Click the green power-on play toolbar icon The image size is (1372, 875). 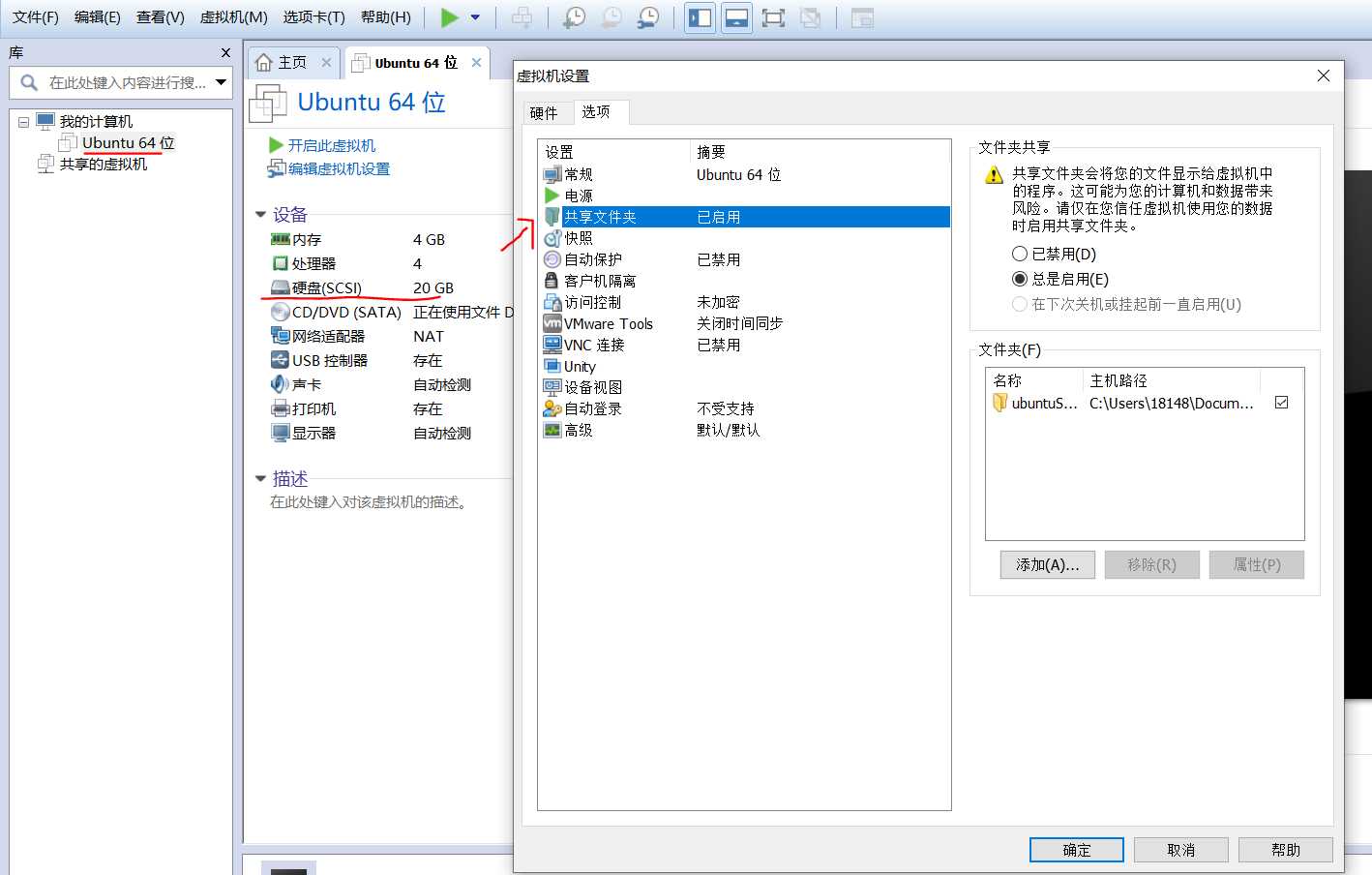449,17
